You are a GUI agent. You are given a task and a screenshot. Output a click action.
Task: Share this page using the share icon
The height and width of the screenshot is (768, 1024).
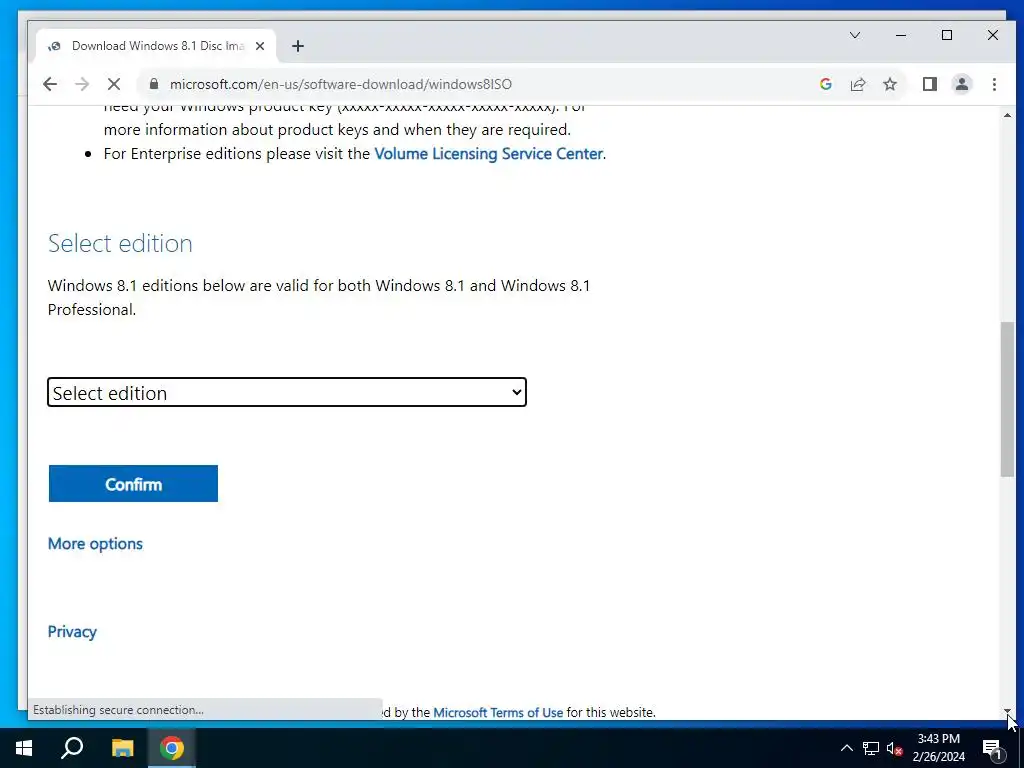(x=857, y=84)
